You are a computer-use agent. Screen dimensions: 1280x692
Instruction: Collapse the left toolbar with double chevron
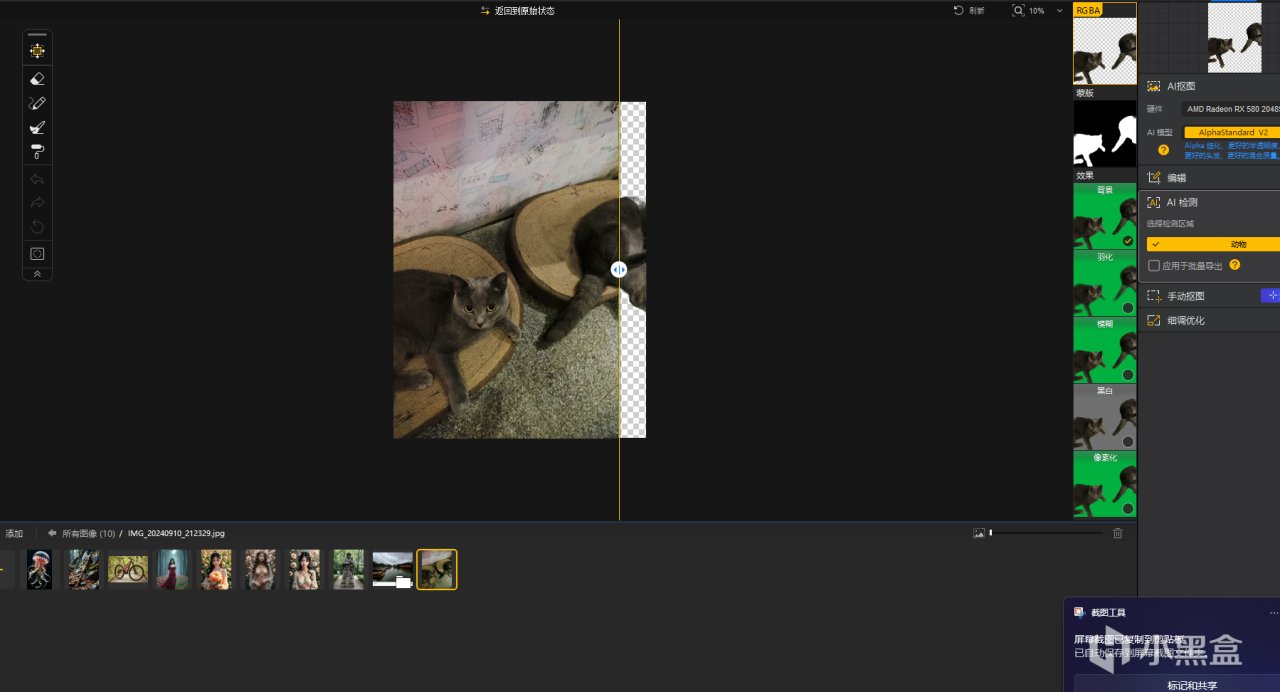coord(37,273)
